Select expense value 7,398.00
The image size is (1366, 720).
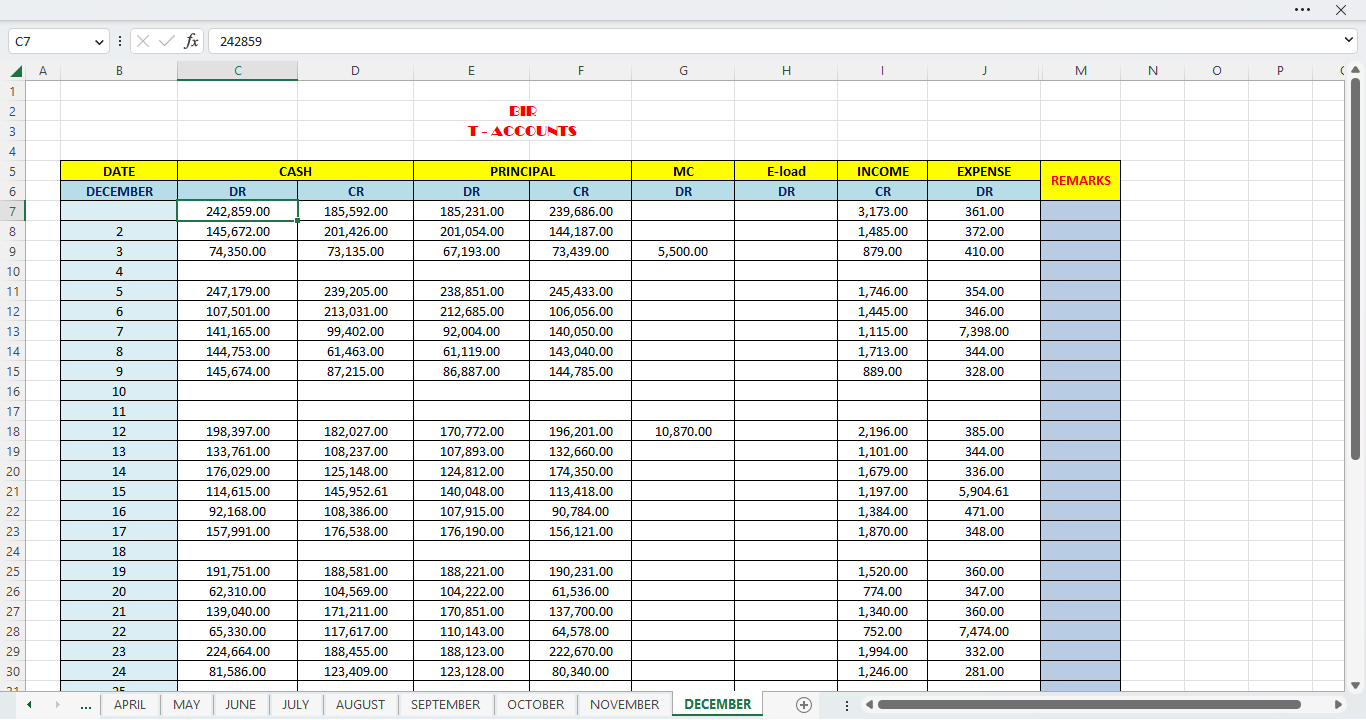pos(984,331)
